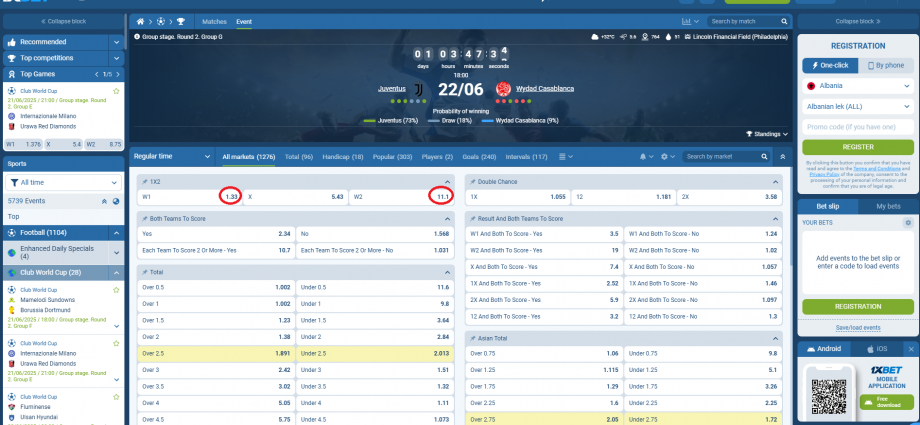Close the mobile application banner
Image resolution: width=920 pixels, height=425 pixels.
[x=911, y=349]
